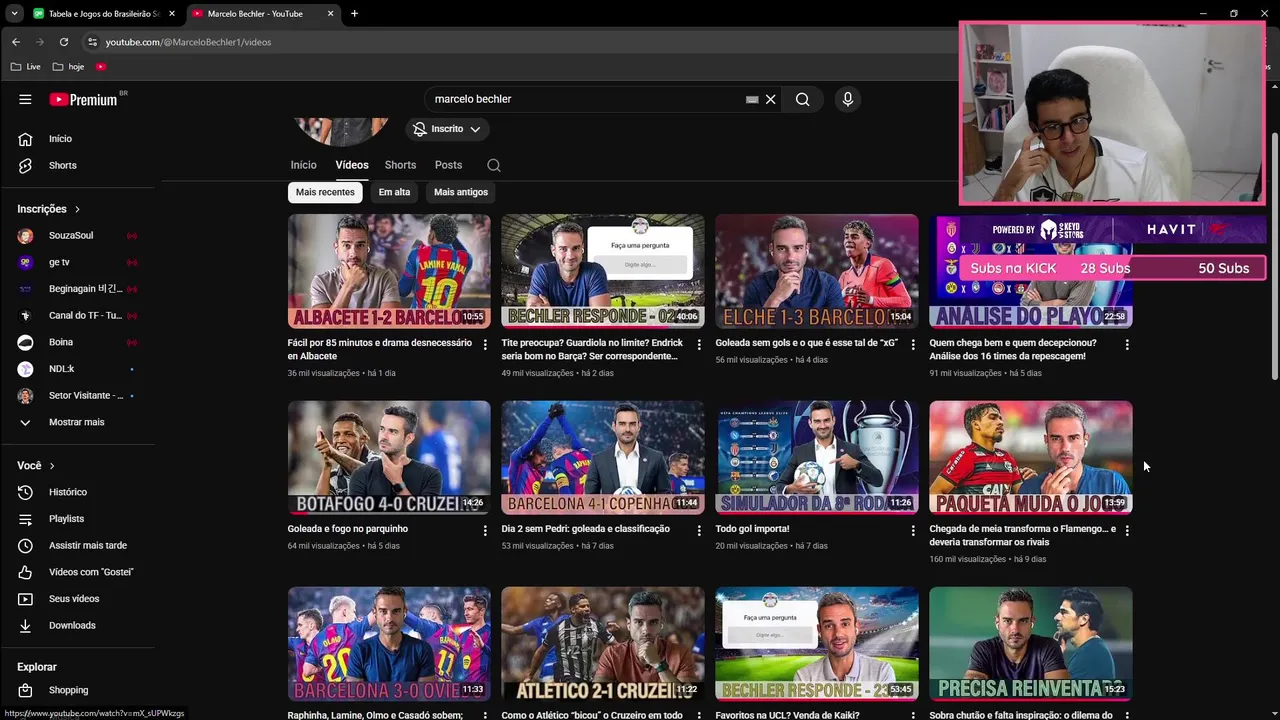Image resolution: width=1280 pixels, height=720 pixels.
Task: Open options menu for Albacete video
Action: click(485, 344)
